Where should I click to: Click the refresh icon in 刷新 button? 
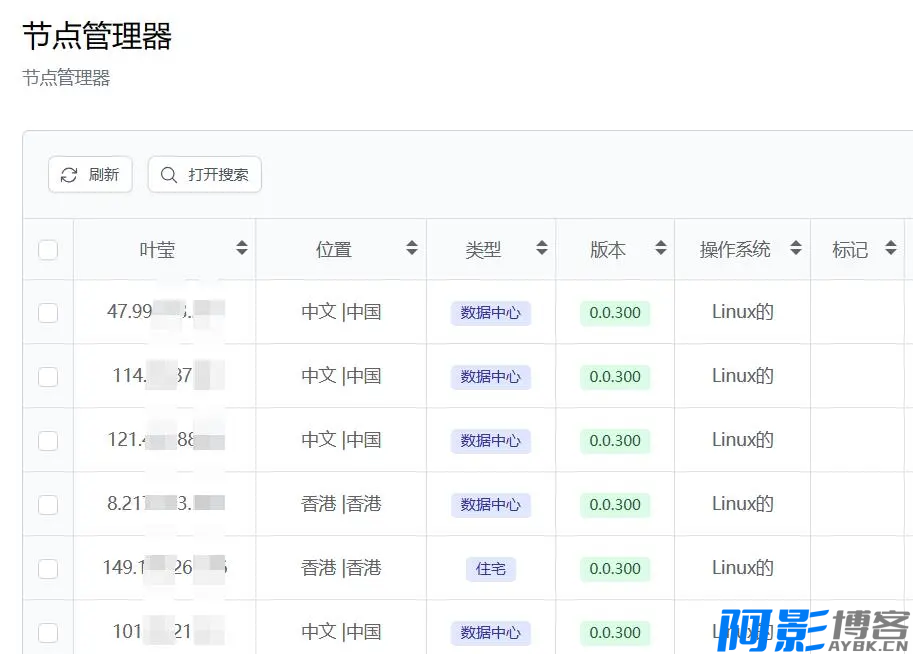(x=69, y=175)
